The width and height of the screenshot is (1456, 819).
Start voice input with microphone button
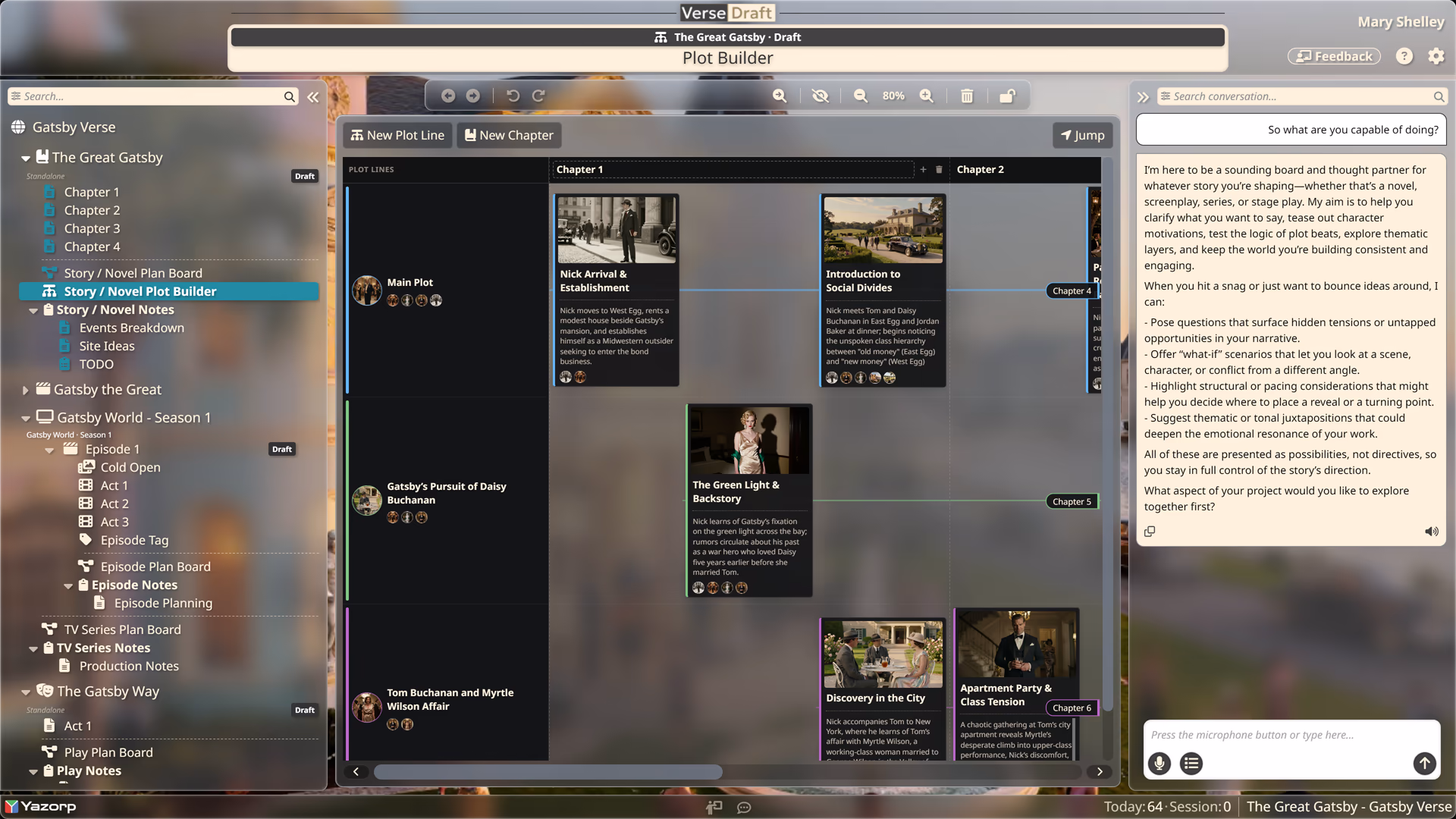(1159, 763)
